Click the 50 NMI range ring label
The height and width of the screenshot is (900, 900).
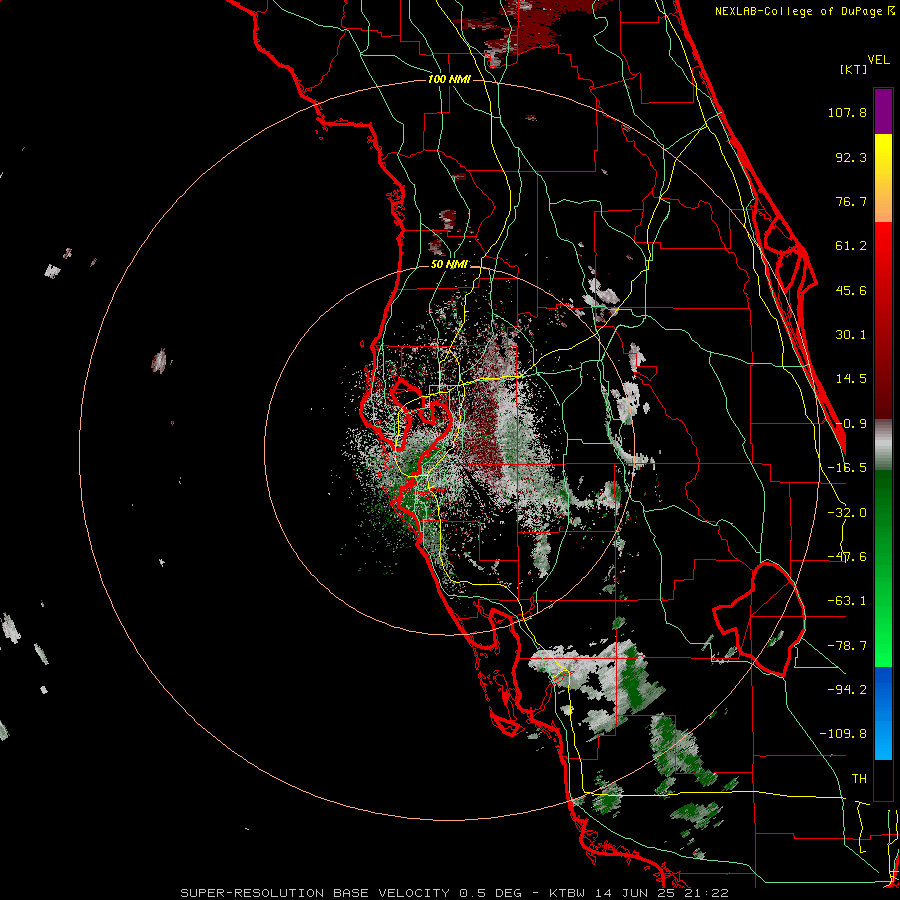449,265
